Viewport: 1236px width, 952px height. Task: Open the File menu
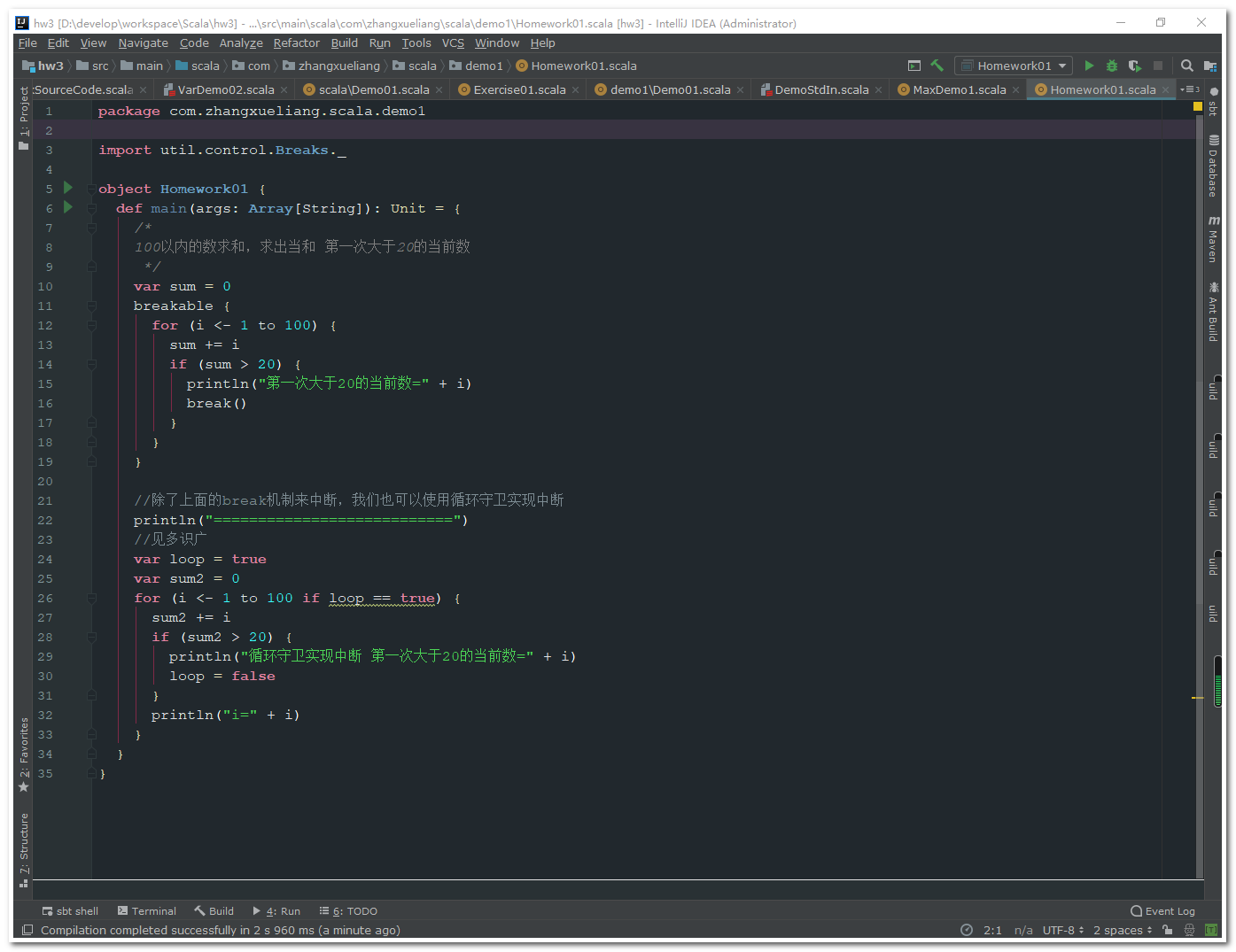click(x=27, y=43)
